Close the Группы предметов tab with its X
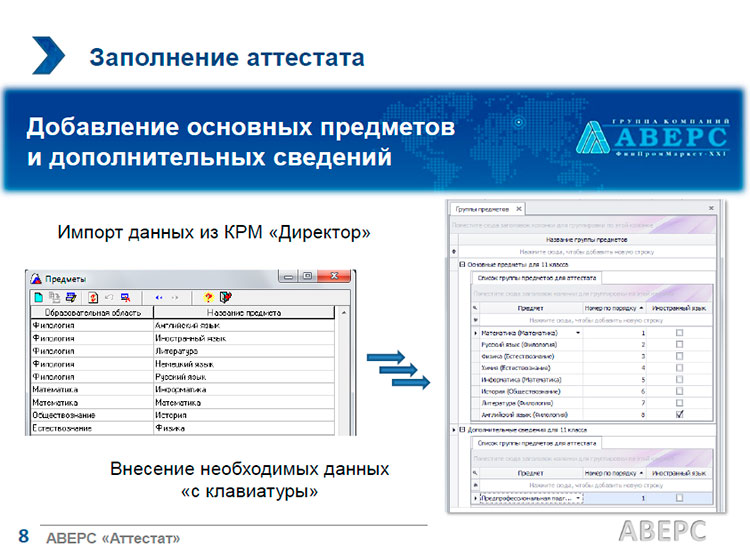The image size is (750, 555). [518, 209]
